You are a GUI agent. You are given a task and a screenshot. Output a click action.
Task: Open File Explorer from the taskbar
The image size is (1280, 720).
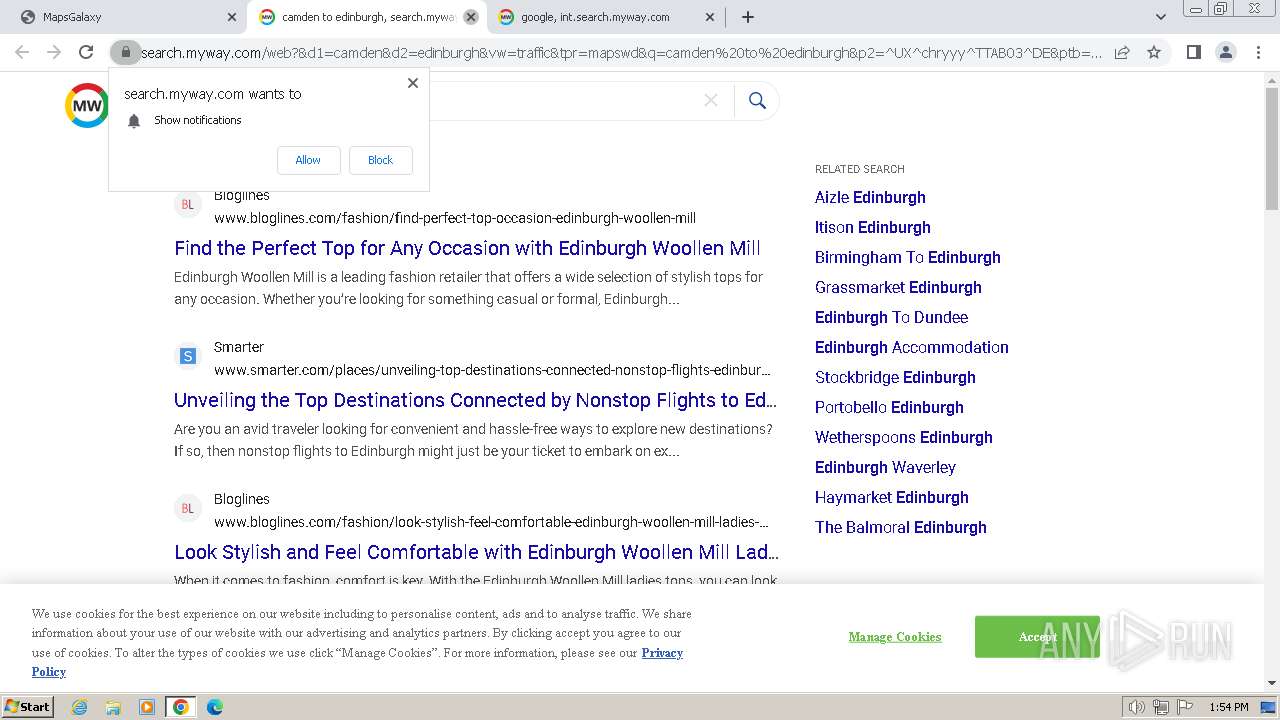pos(113,707)
